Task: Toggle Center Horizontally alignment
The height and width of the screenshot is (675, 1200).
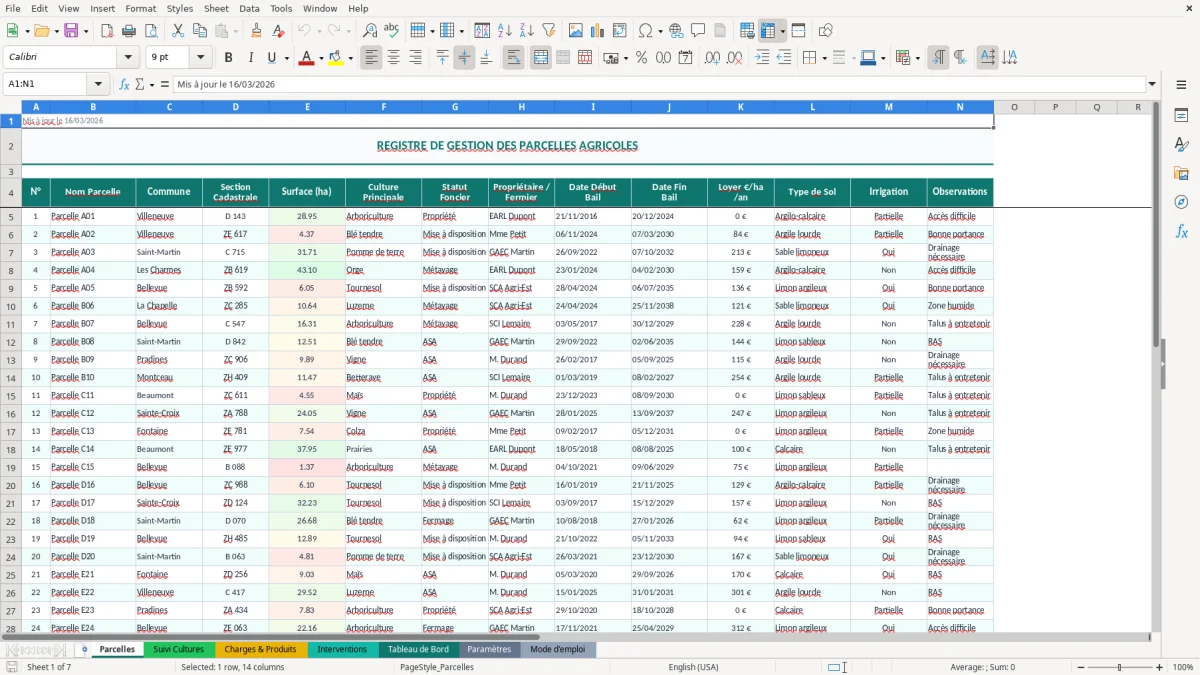Action: [393, 58]
